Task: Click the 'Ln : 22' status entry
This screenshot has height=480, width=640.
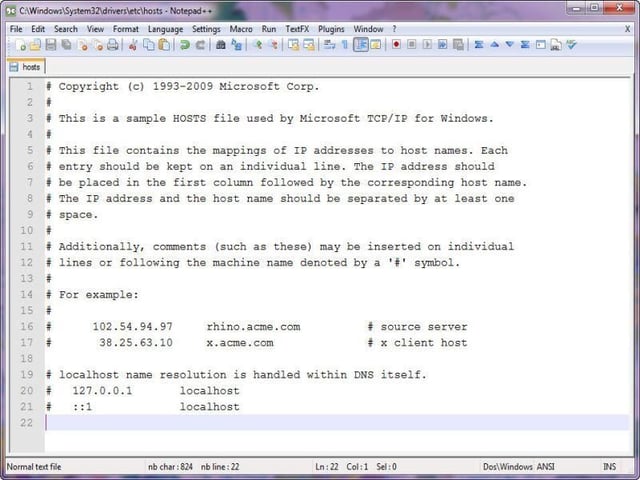Action: [327, 467]
